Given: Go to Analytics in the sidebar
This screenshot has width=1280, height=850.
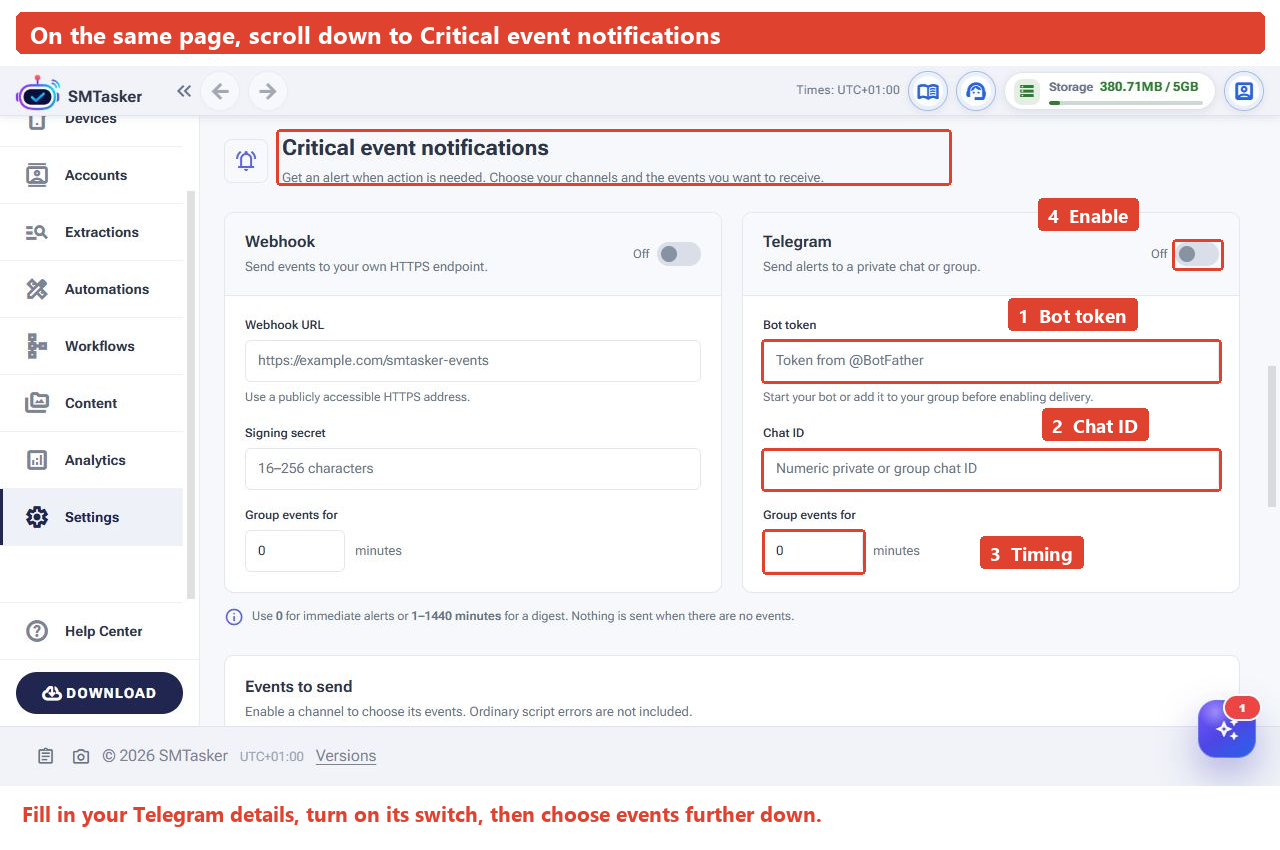Looking at the screenshot, I should coord(91,460).
